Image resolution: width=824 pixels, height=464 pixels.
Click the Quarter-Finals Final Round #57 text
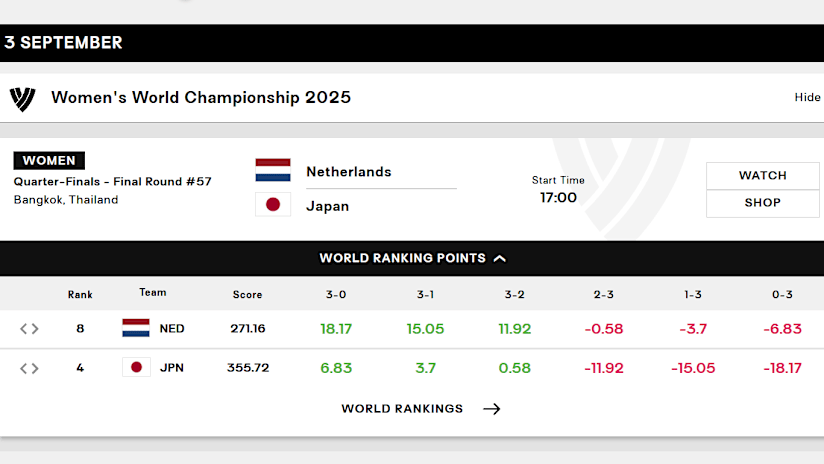click(113, 182)
